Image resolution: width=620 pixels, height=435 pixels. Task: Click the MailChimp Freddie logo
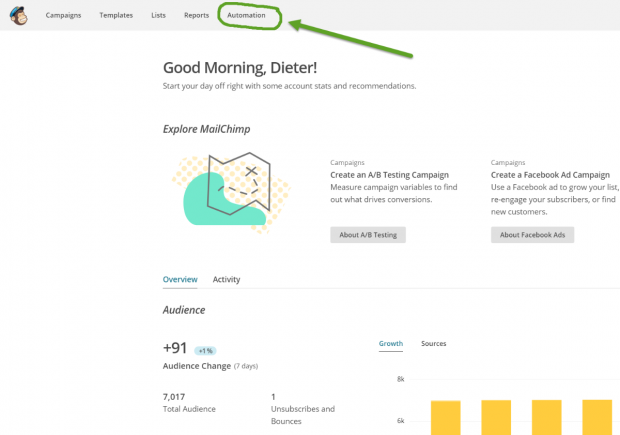coord(20,15)
